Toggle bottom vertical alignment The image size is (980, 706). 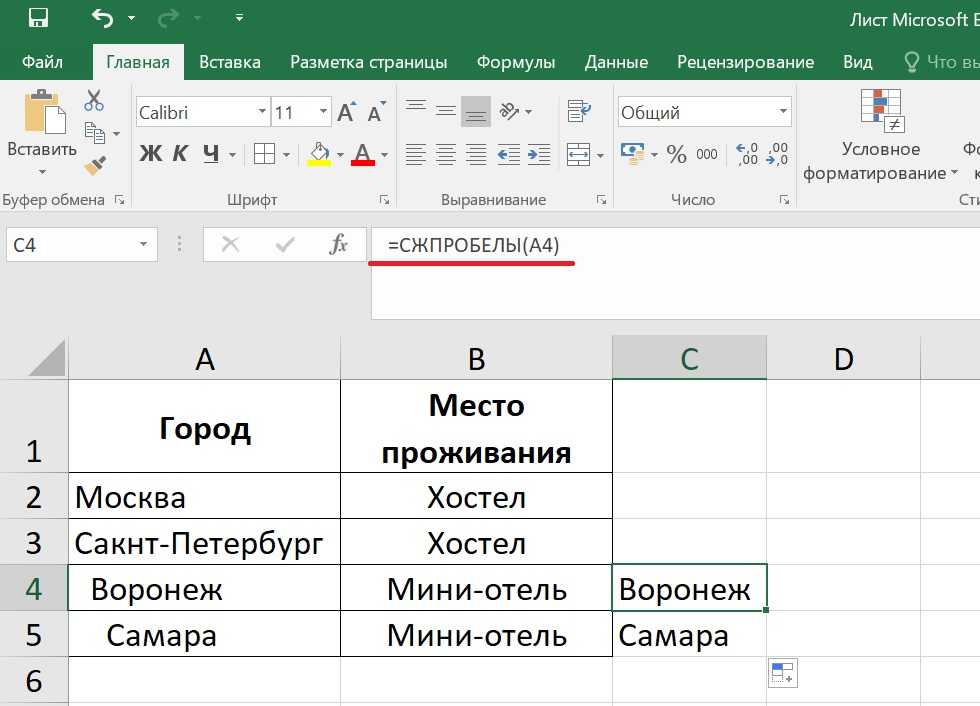[476, 111]
